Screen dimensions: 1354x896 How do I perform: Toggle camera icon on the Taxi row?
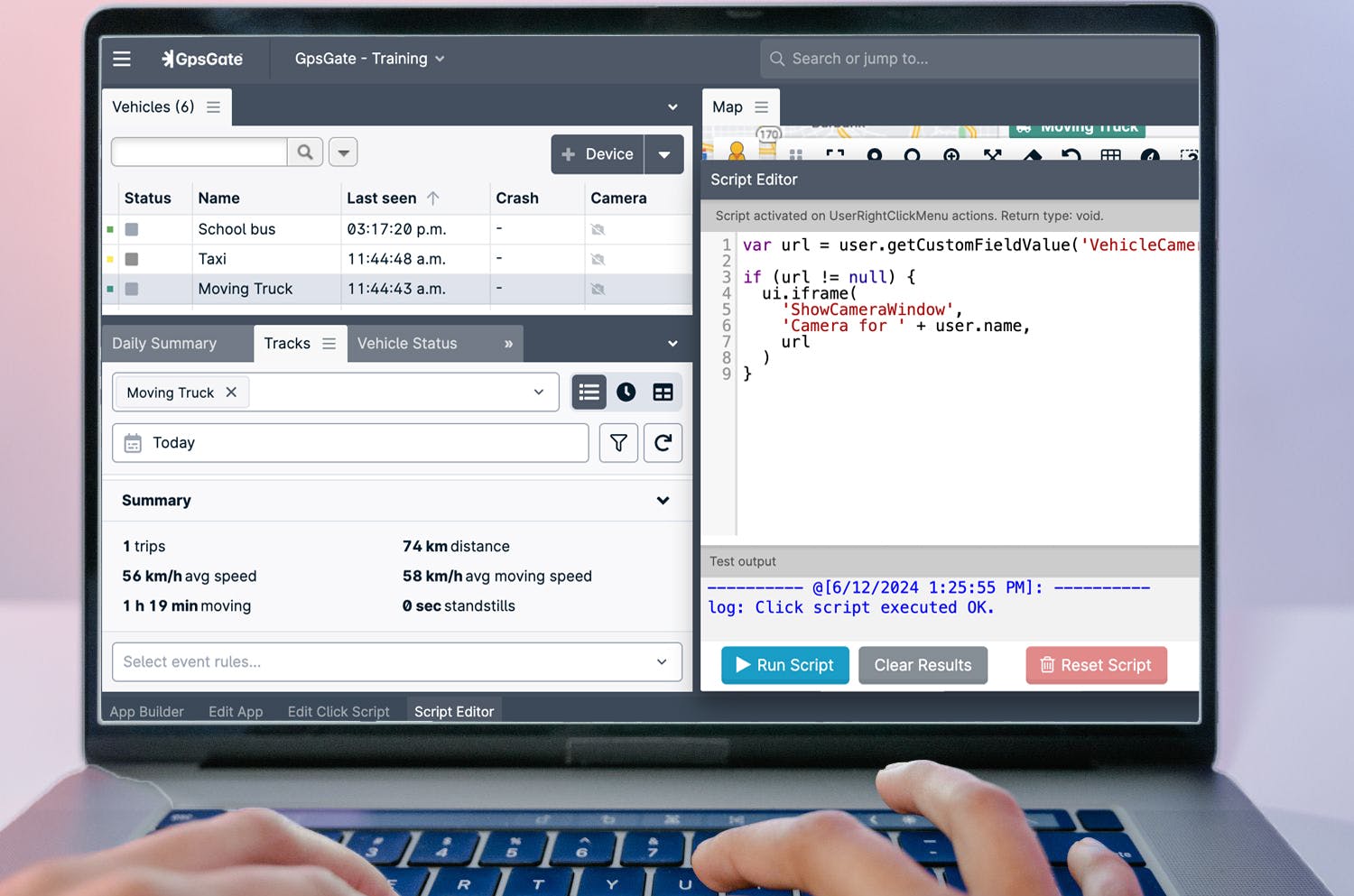598,259
